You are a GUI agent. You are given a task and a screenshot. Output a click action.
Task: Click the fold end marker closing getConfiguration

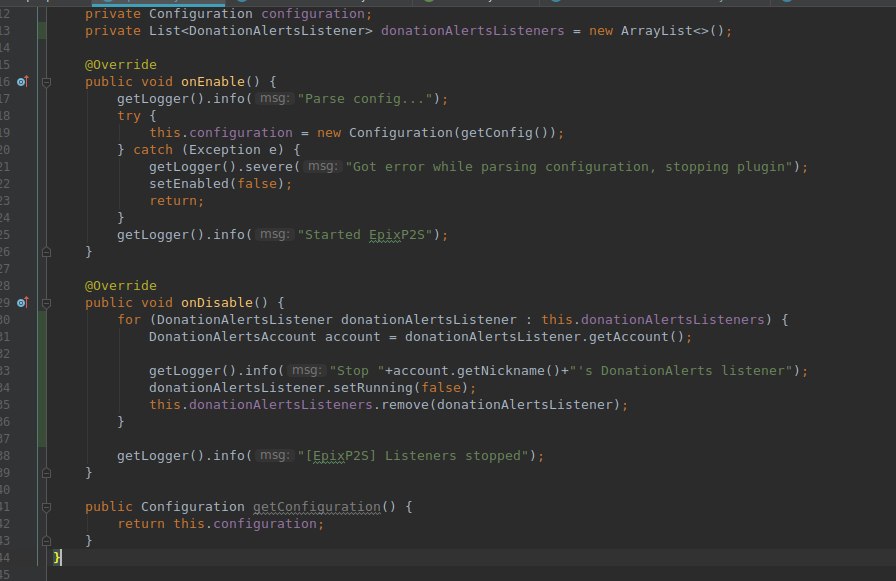46,541
